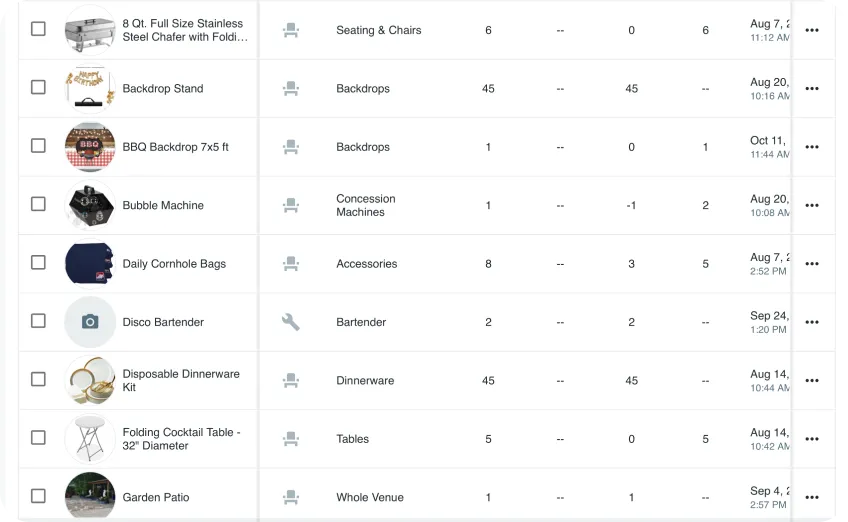Screen dimensions: 848x522
Task: Click the Garden Patio thumbnail photo
Action: coord(90,496)
